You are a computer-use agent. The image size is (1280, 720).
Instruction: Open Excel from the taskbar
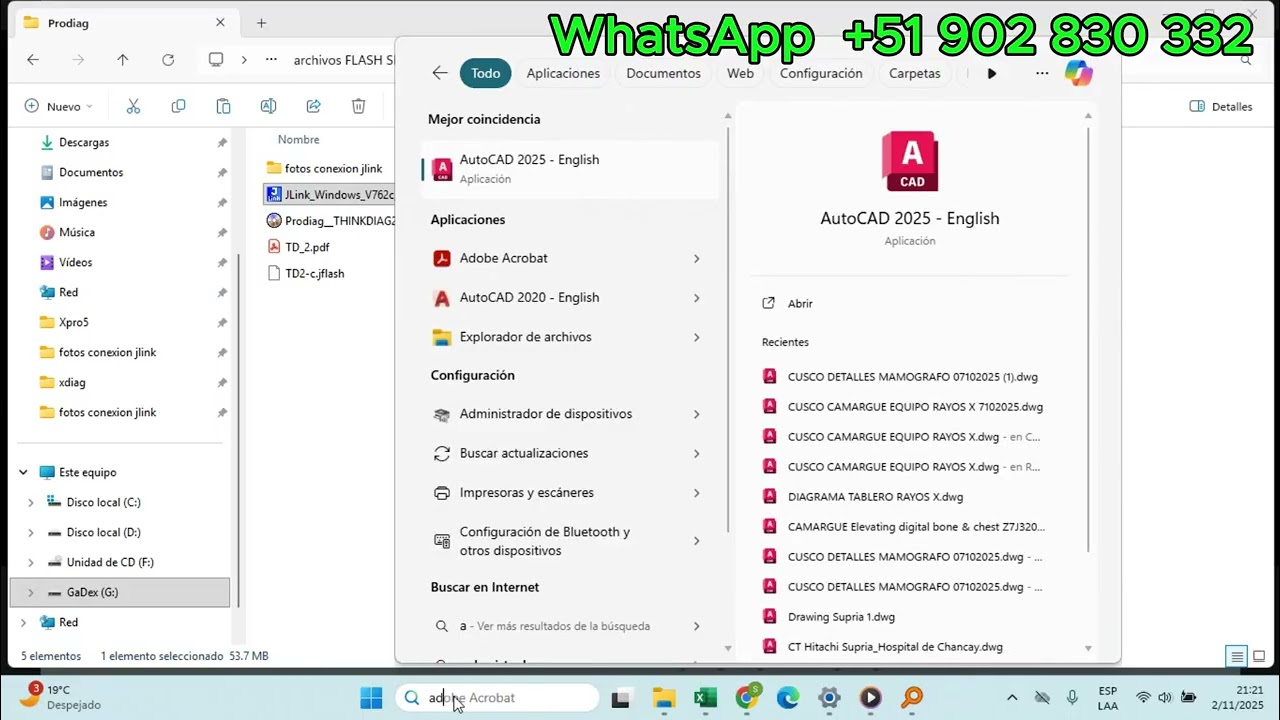pyautogui.click(x=706, y=698)
